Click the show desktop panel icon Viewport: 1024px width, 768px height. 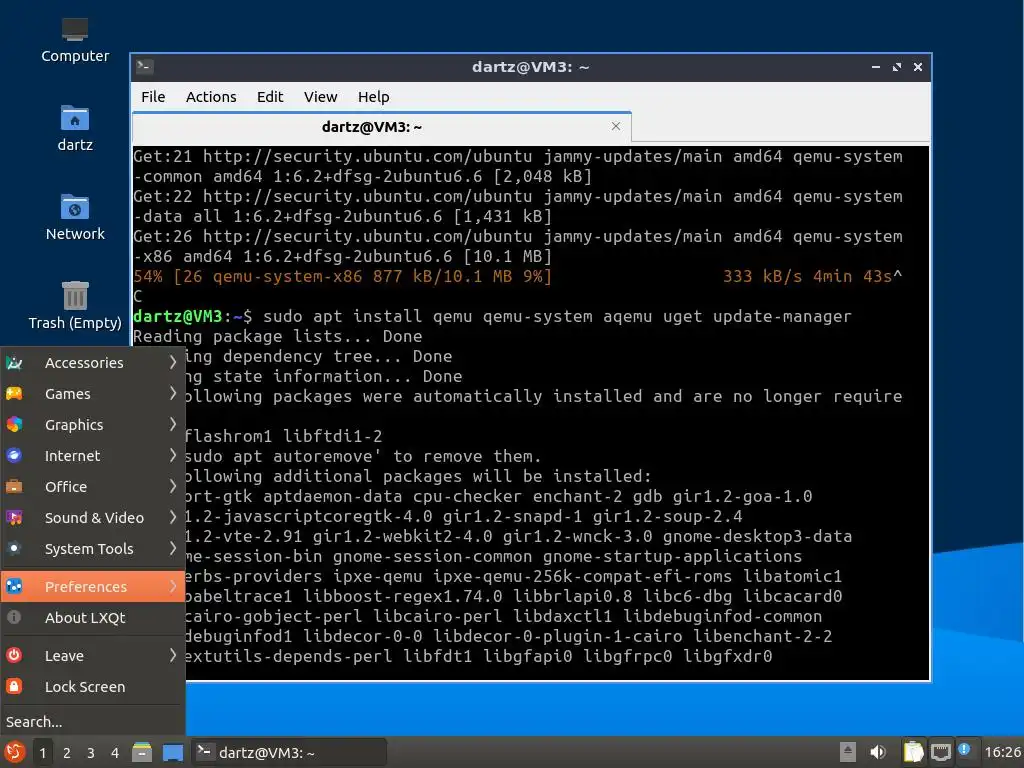pos(173,752)
